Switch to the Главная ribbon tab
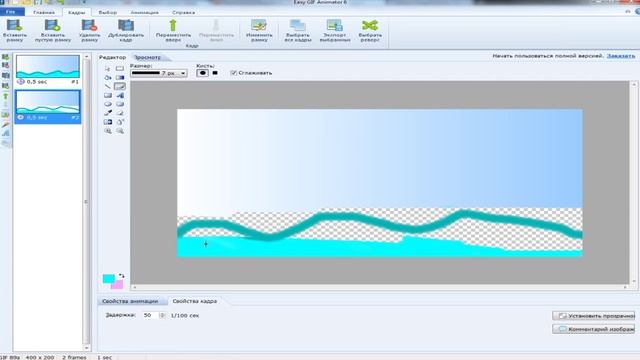 [44, 12]
